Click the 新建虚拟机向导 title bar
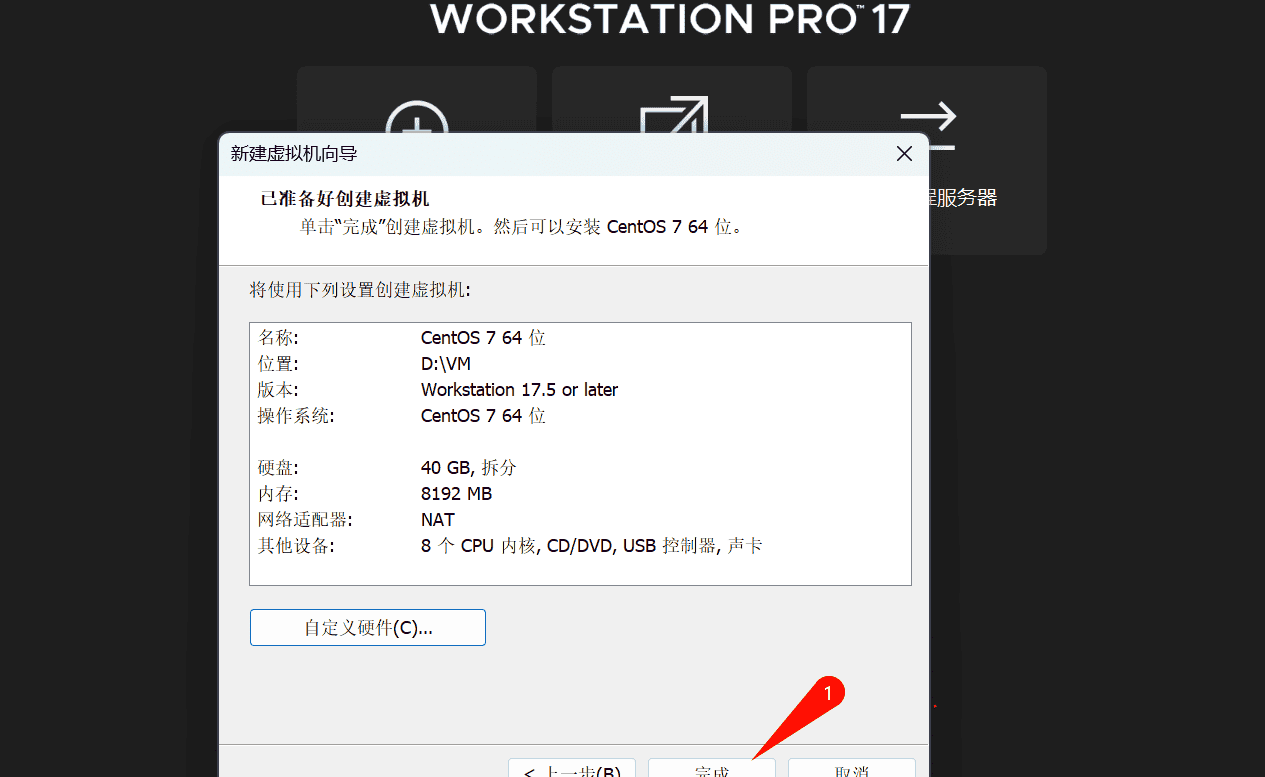The height and width of the screenshot is (777, 1265). tap(550, 154)
